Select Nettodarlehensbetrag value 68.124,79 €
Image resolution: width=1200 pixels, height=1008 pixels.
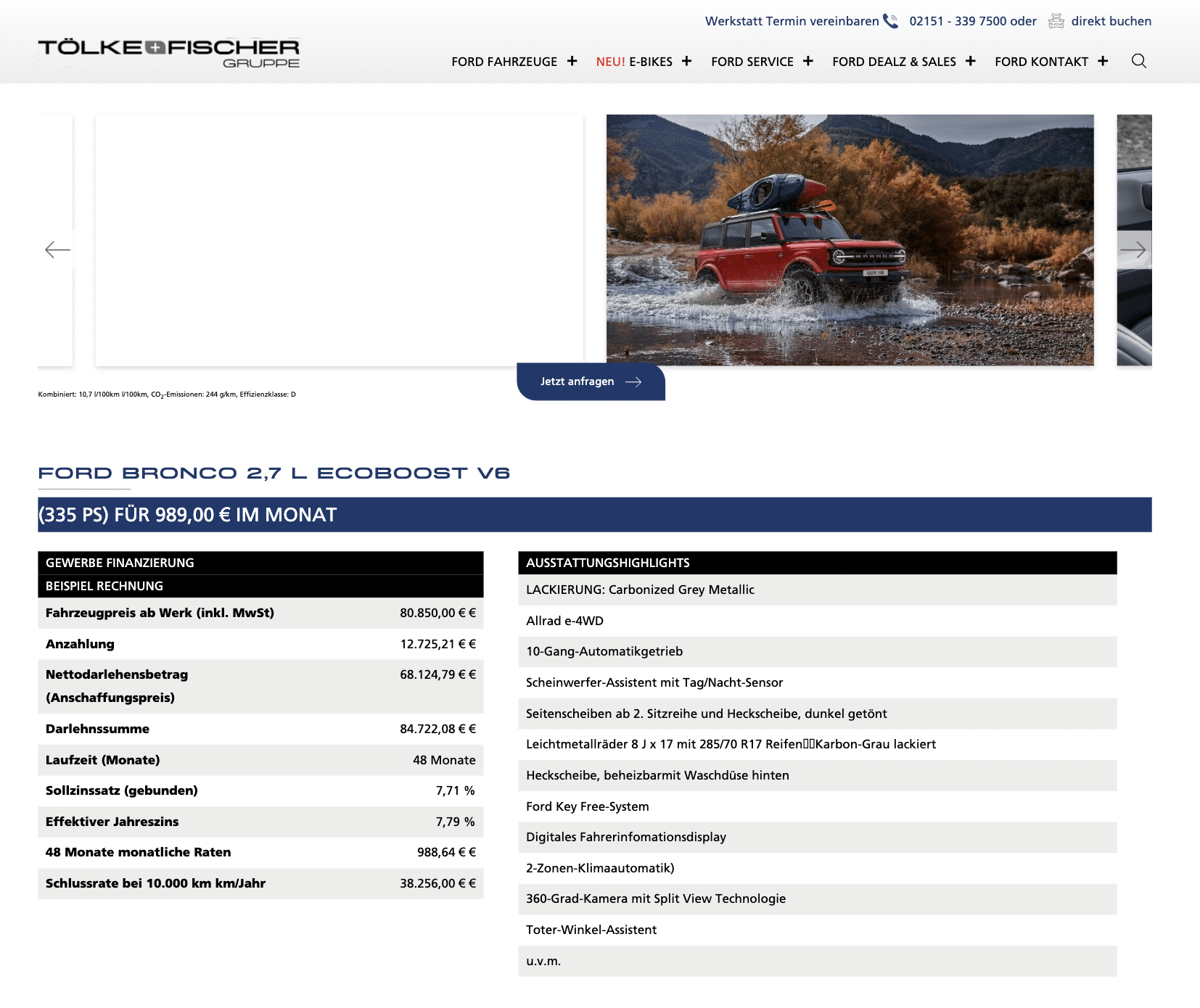tap(437, 674)
